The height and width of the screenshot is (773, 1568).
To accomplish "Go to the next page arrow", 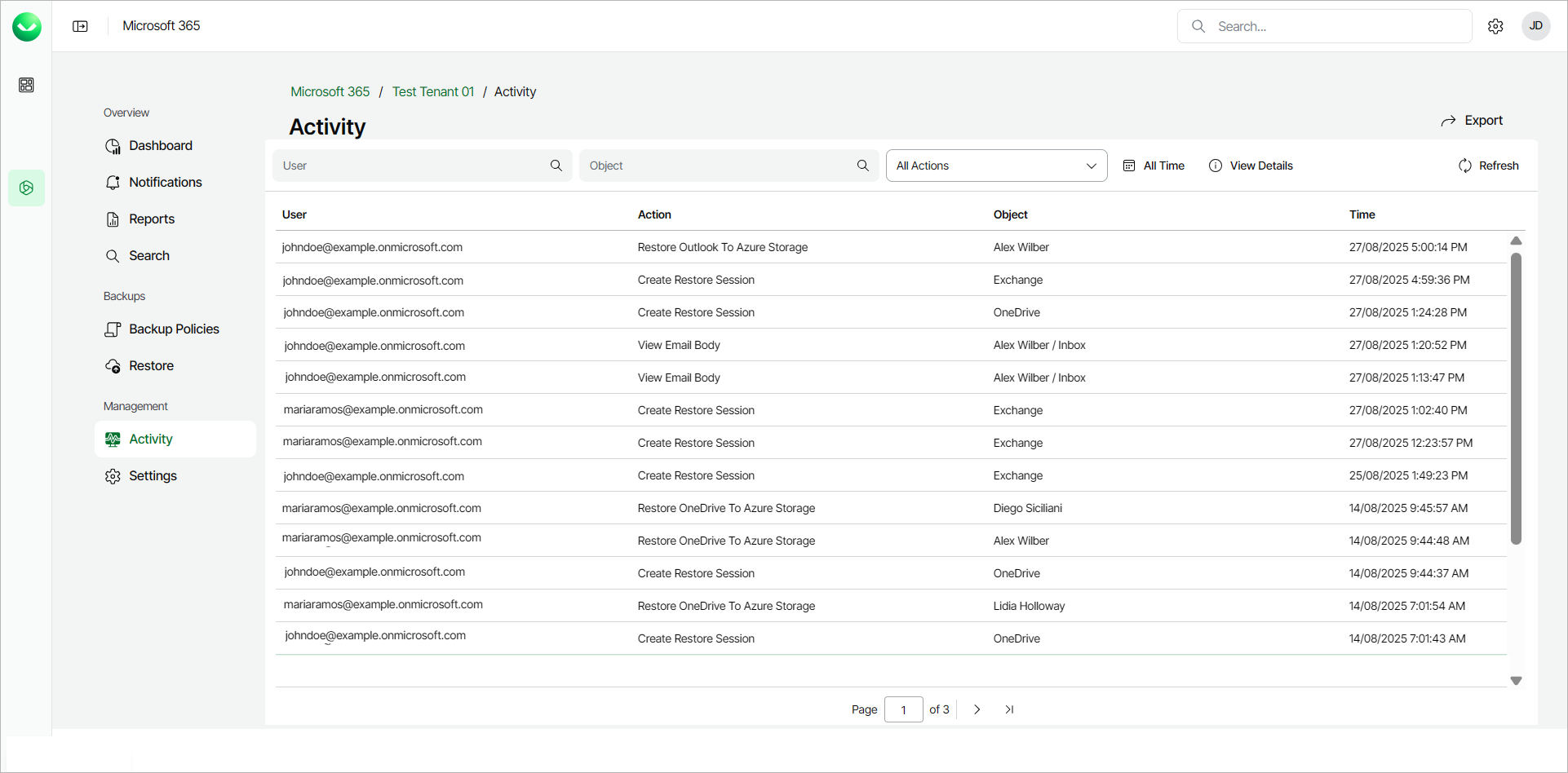I will coord(977,709).
